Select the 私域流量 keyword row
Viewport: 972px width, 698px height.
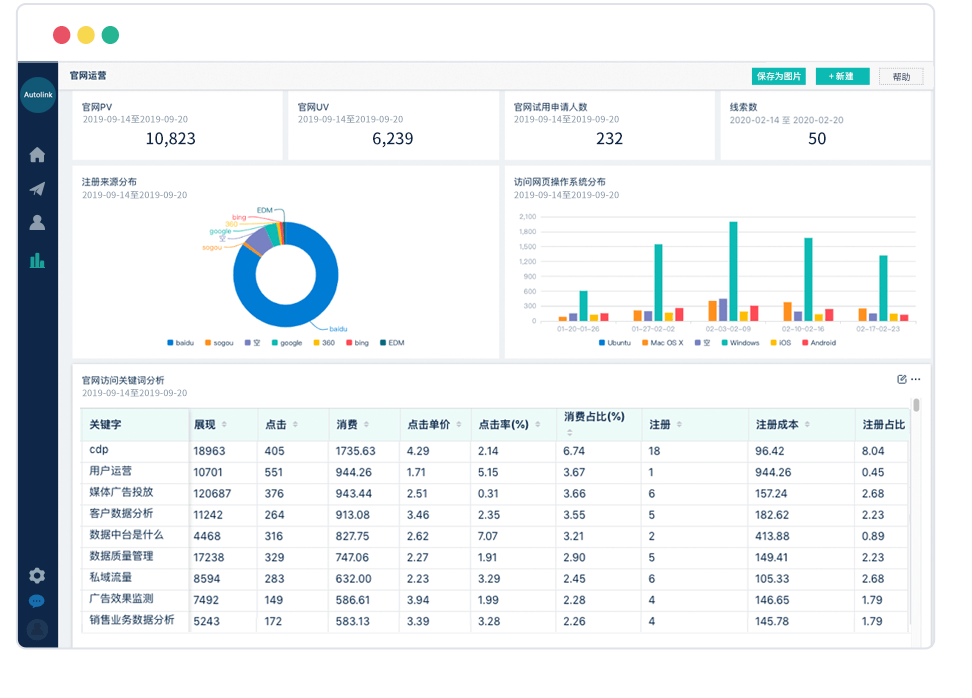pos(495,578)
